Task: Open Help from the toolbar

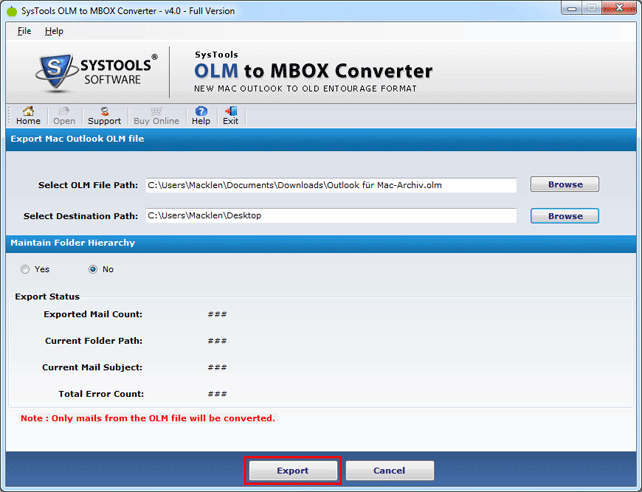Action: [201, 116]
